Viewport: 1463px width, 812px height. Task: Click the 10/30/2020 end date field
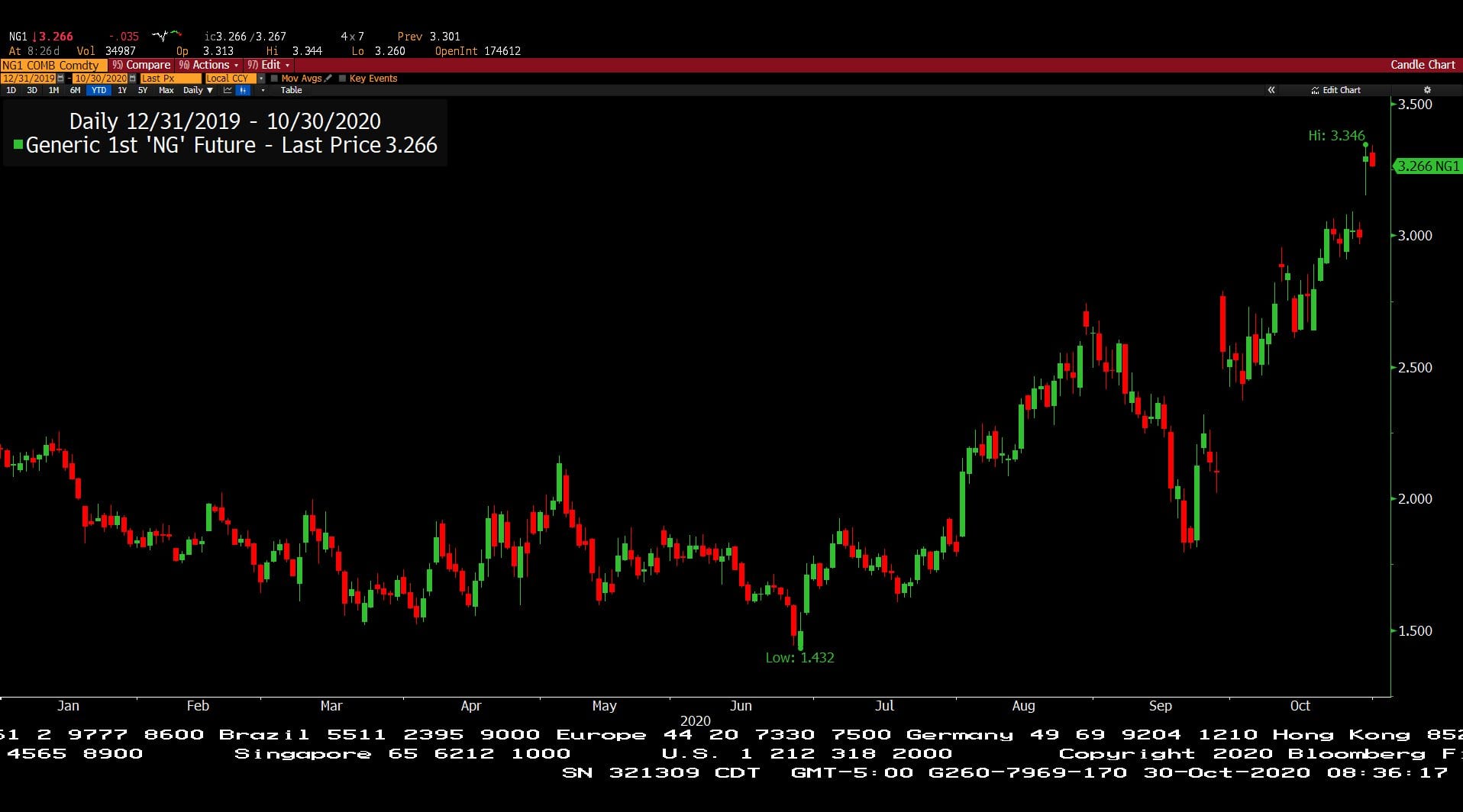point(100,79)
